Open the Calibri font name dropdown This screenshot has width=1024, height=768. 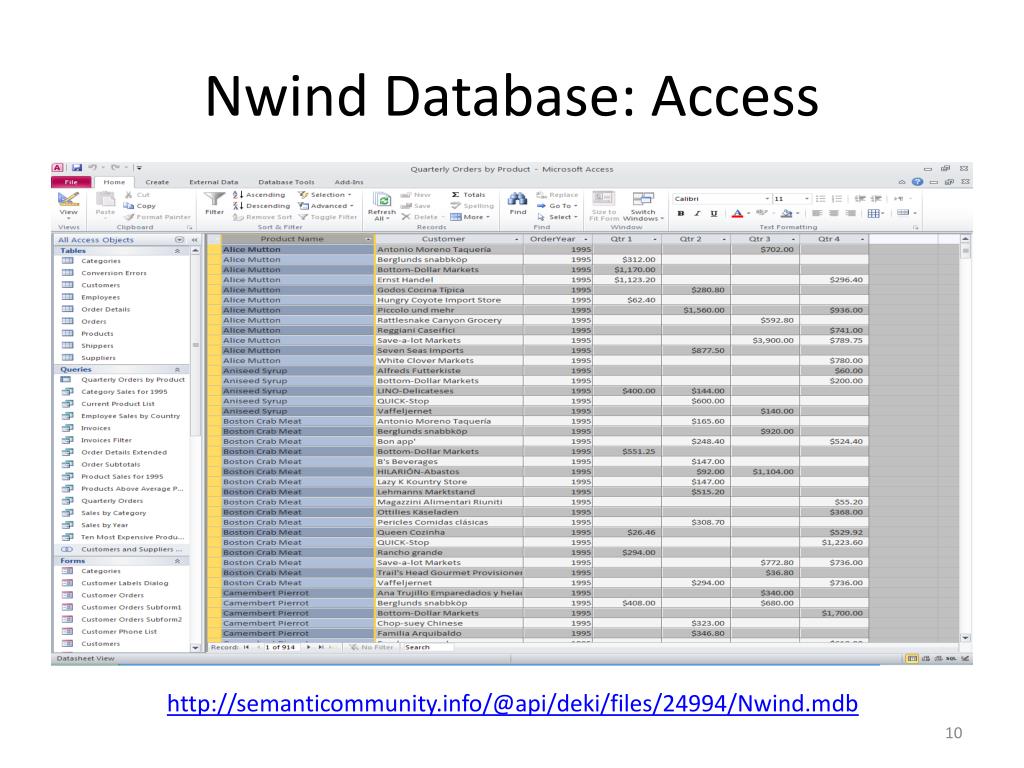click(x=768, y=199)
